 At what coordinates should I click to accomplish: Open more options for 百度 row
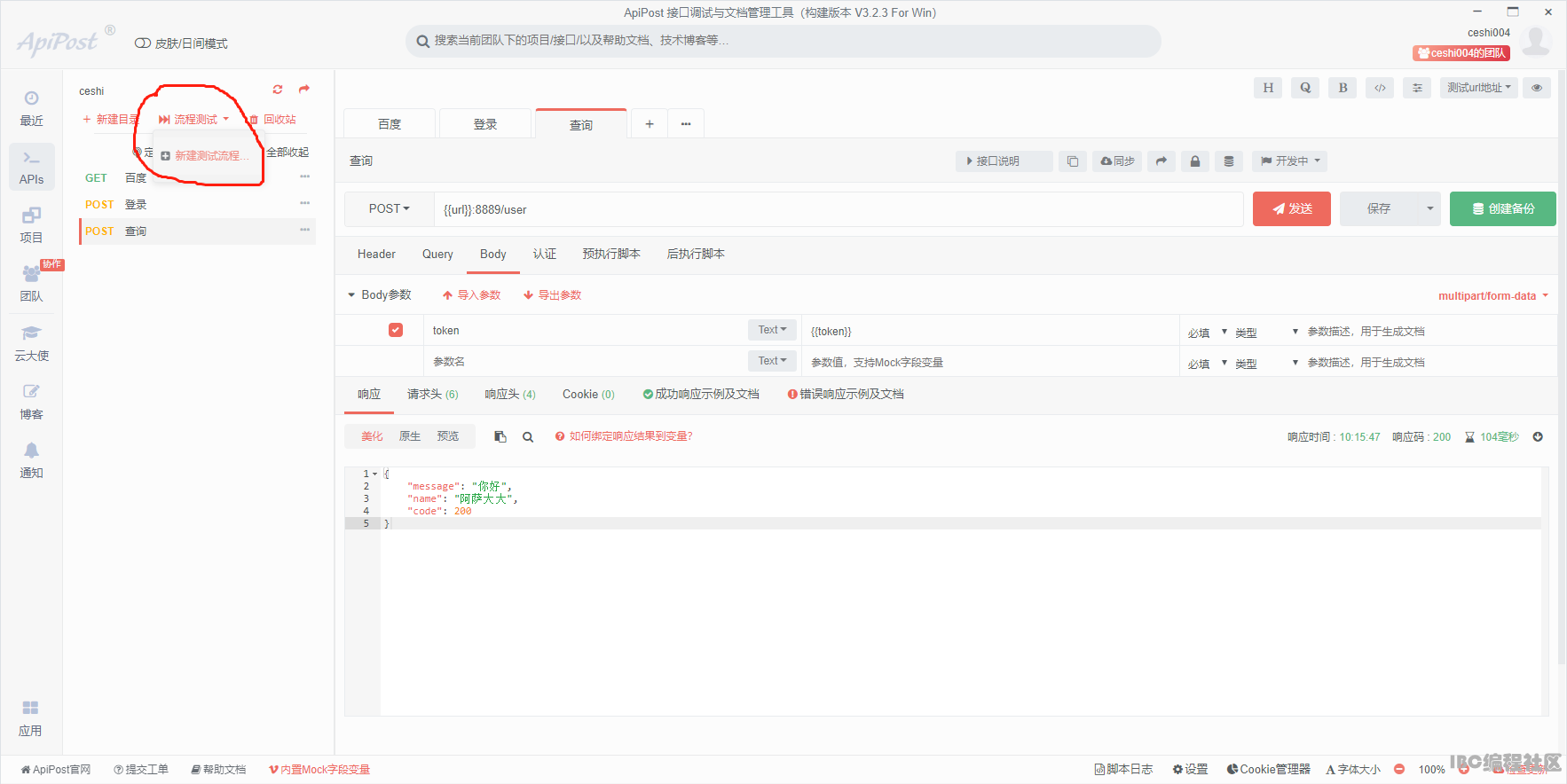tap(304, 176)
